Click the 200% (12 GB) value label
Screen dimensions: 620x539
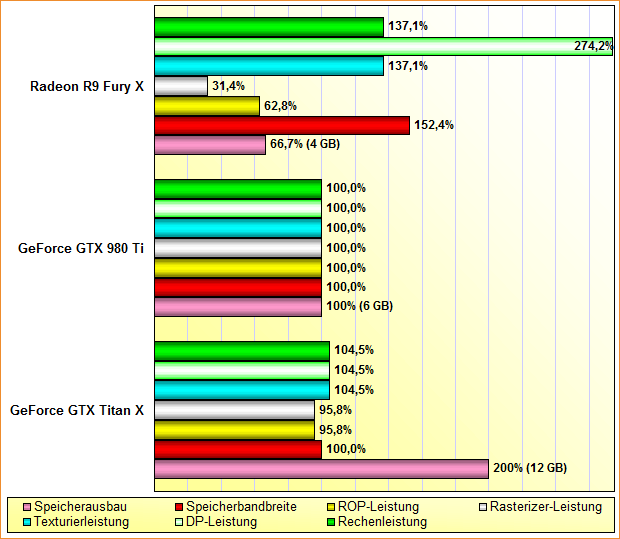coord(530,468)
